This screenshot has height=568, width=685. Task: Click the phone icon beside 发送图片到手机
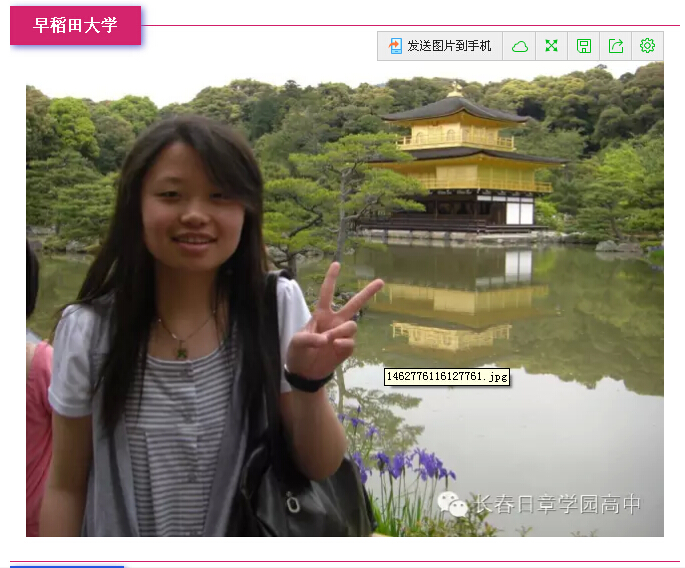tap(395, 46)
